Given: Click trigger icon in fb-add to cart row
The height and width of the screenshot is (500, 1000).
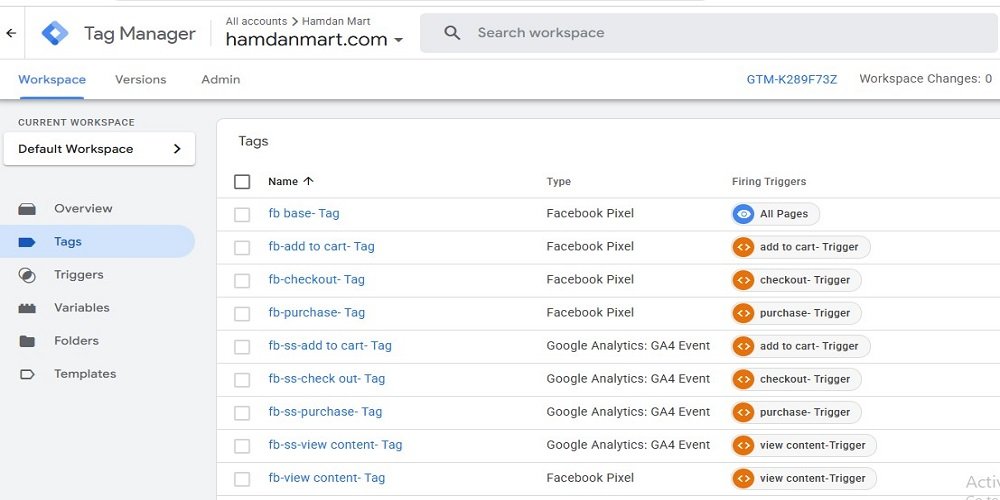Looking at the screenshot, I should (743, 247).
